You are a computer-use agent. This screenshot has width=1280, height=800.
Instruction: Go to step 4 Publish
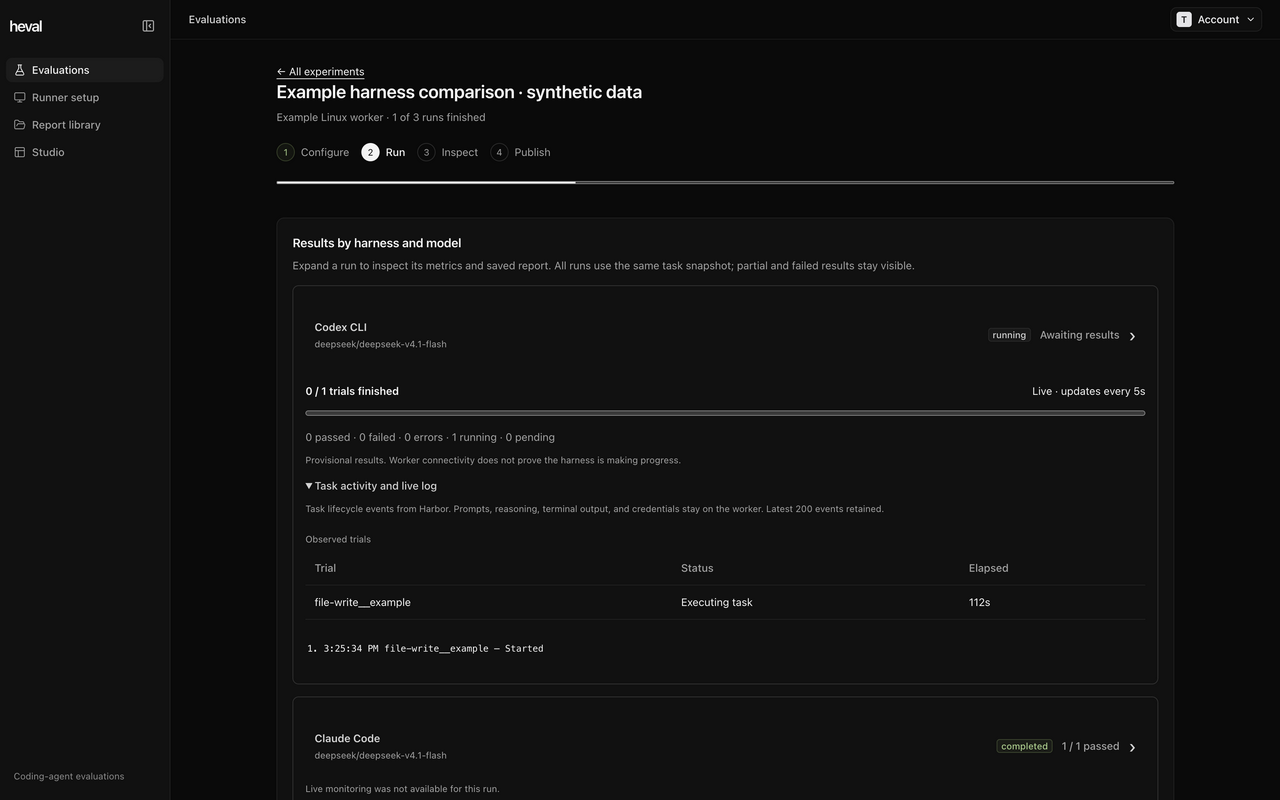coord(520,152)
